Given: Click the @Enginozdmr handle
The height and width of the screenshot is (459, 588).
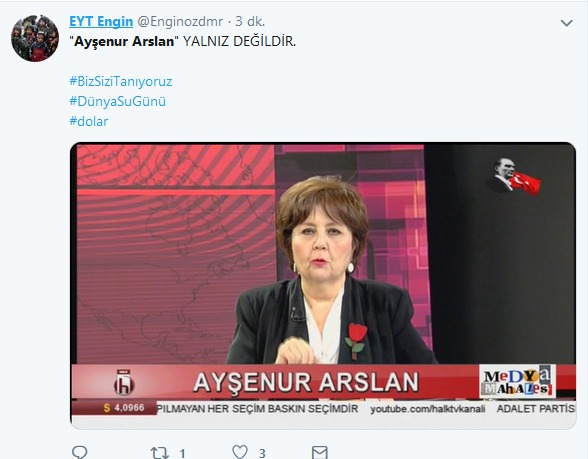Looking at the screenshot, I should coord(180,22).
